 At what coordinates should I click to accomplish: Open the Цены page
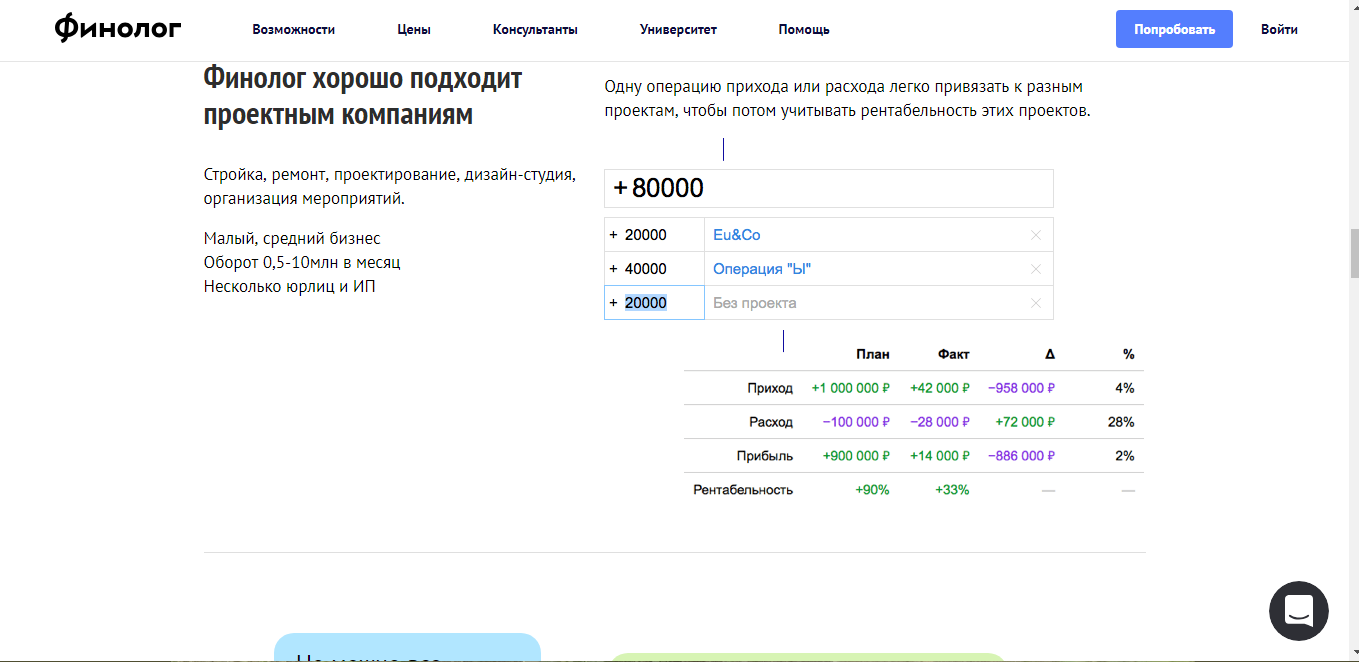click(x=413, y=29)
